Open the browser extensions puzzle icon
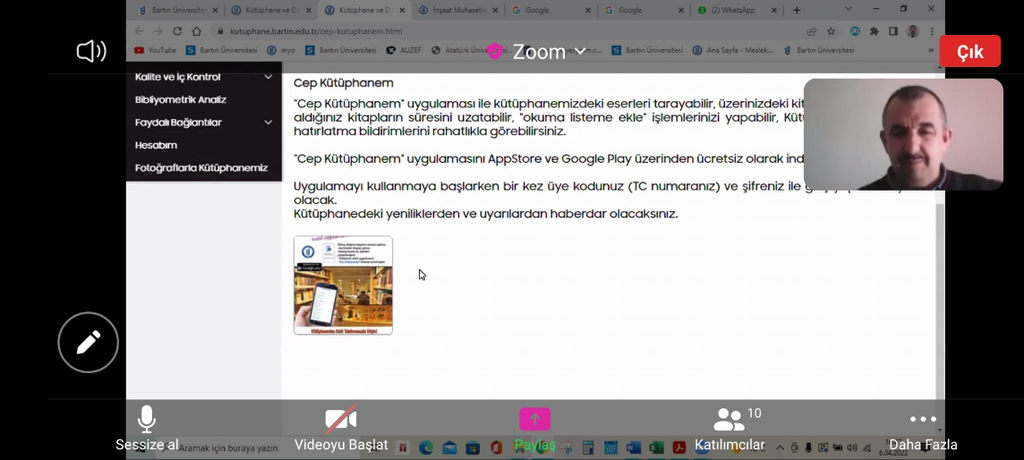Viewport: 1024px width, 460px height. click(x=874, y=31)
